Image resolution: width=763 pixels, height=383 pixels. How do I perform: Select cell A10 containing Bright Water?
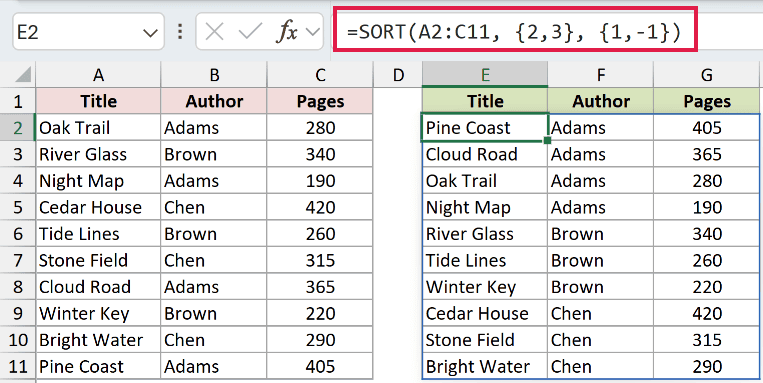(98, 340)
